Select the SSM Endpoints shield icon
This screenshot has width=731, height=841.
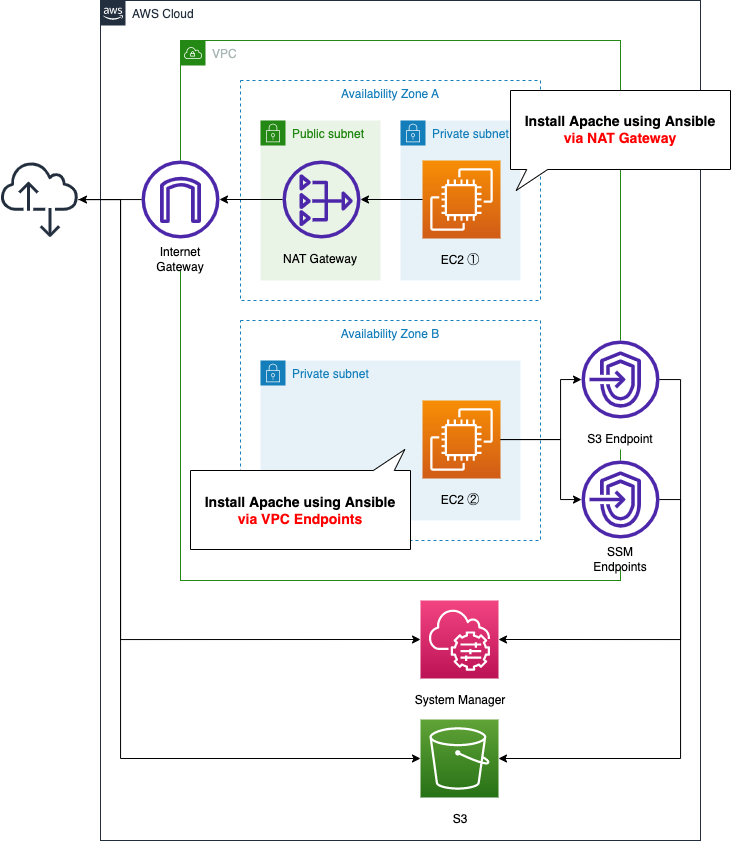click(621, 499)
